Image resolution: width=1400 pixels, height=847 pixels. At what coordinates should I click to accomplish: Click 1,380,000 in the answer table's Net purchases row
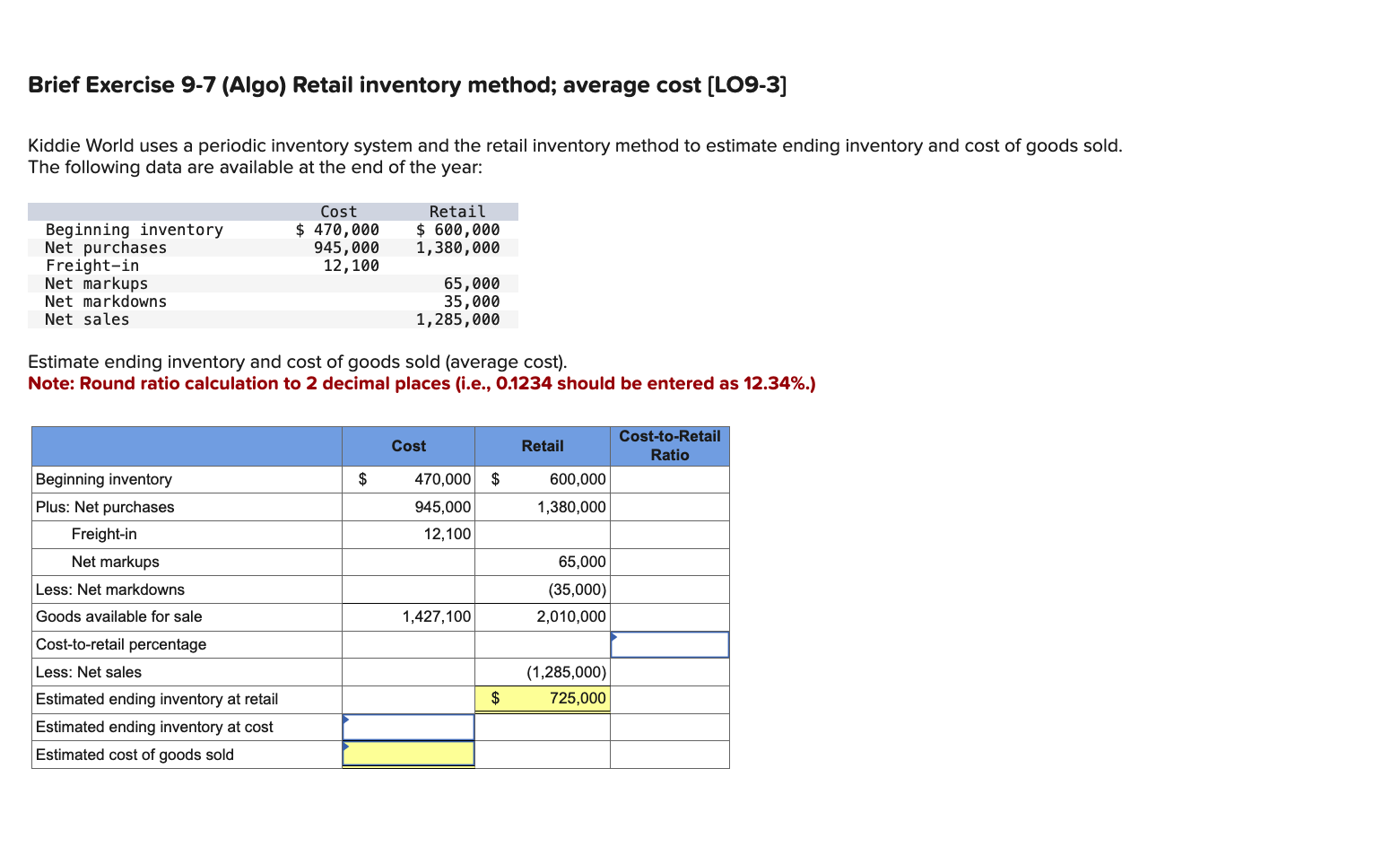pyautogui.click(x=571, y=507)
